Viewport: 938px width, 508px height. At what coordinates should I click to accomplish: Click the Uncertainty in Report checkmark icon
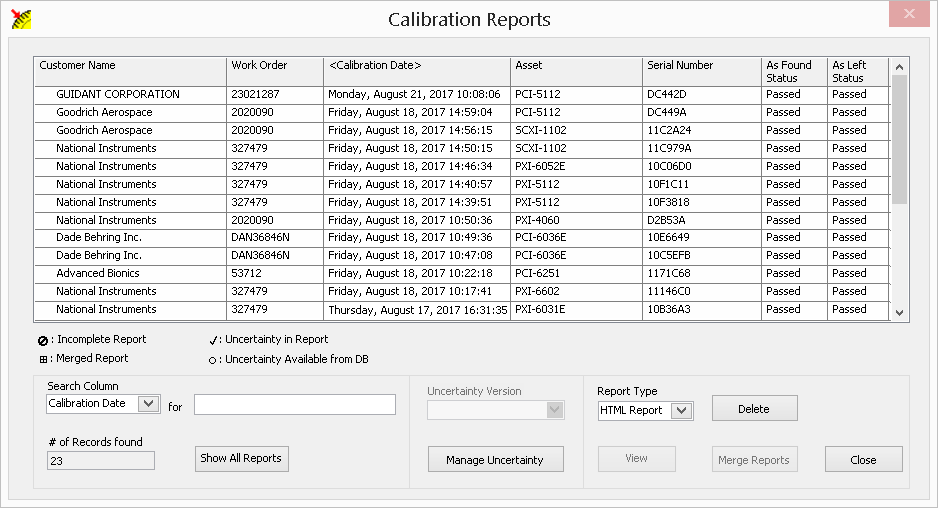point(213,340)
